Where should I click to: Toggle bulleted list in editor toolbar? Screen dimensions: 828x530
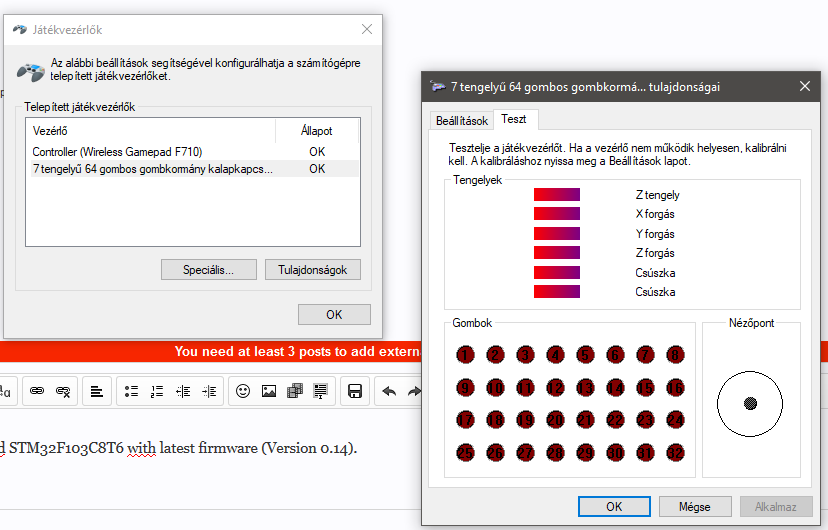[x=131, y=391]
